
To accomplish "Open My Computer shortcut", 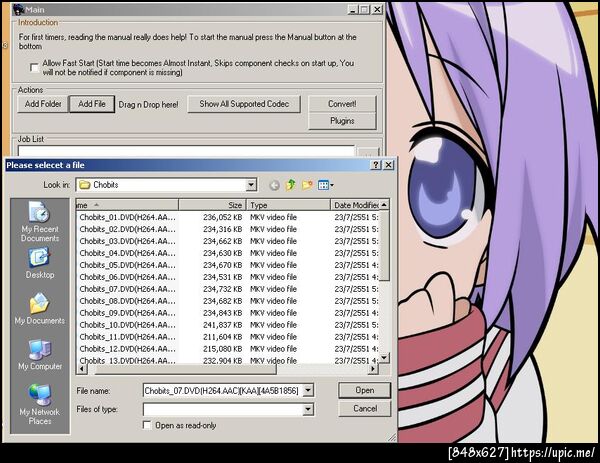I will point(40,354).
